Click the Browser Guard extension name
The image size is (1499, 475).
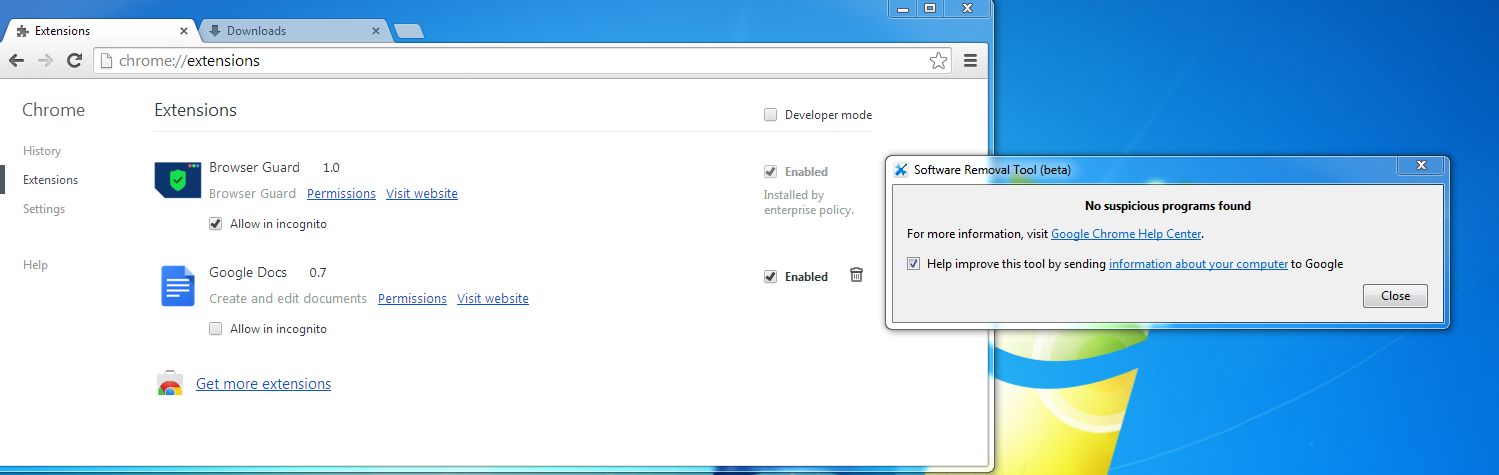pyautogui.click(x=254, y=167)
